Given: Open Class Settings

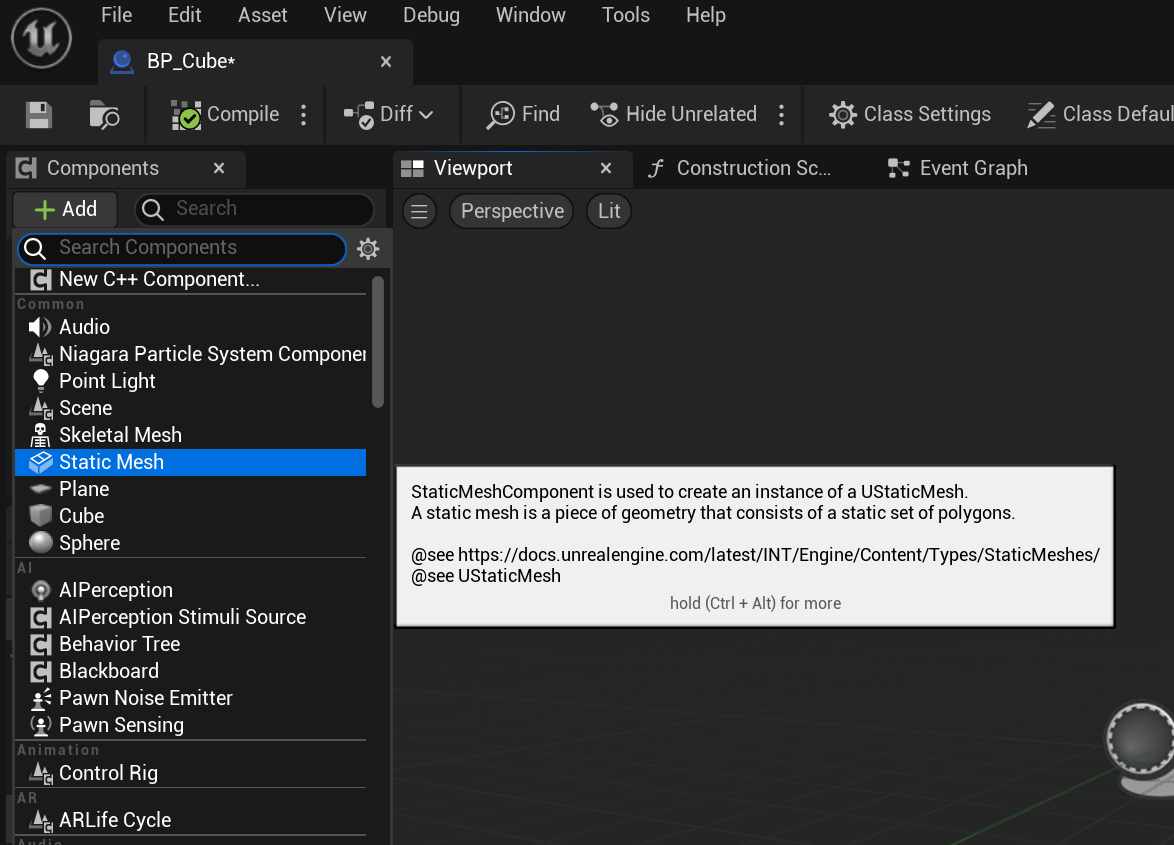Looking at the screenshot, I should coord(910,115).
